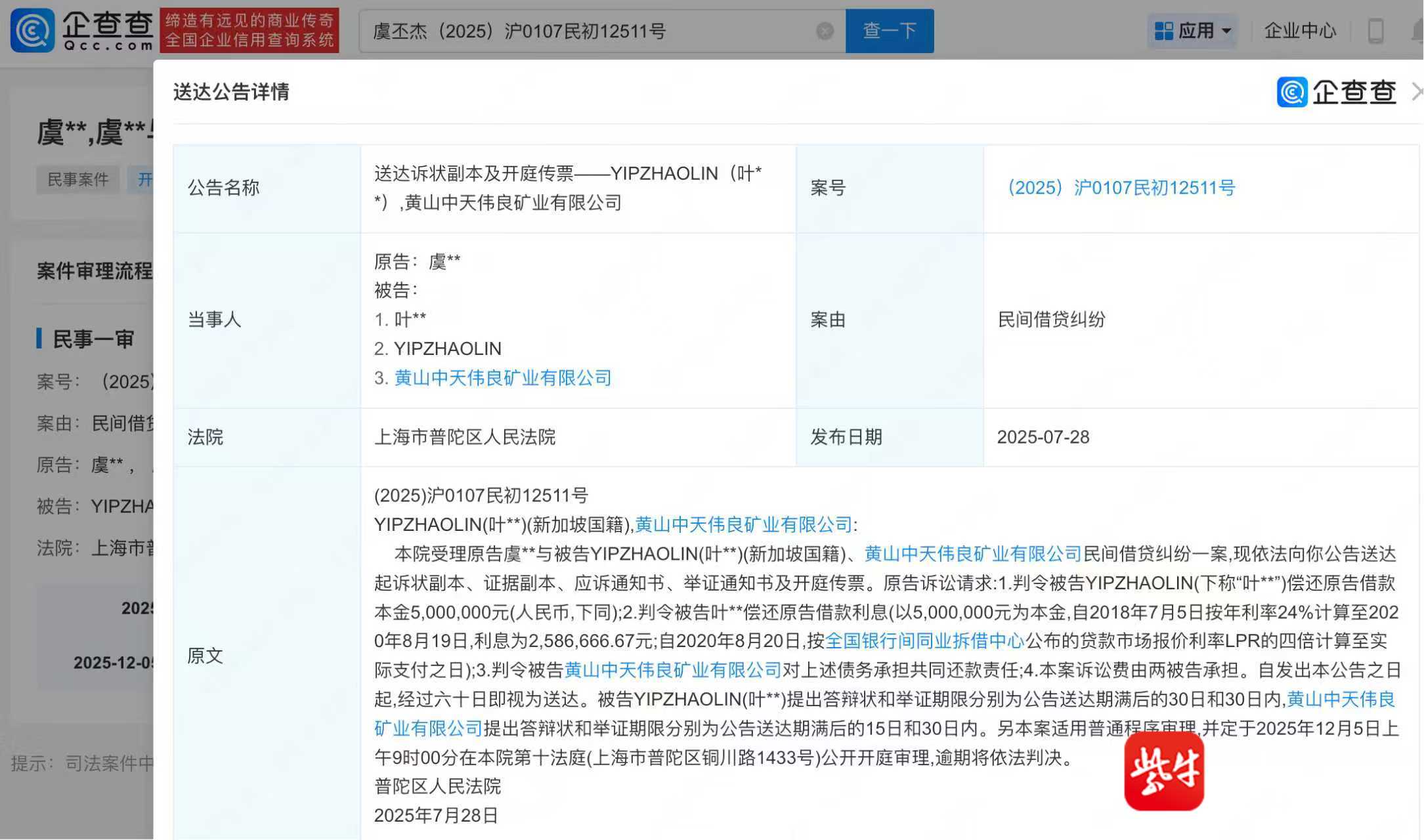Click the red 紫牛 badge icon
Screen dimensions: 1424x840
pos(1164,771)
